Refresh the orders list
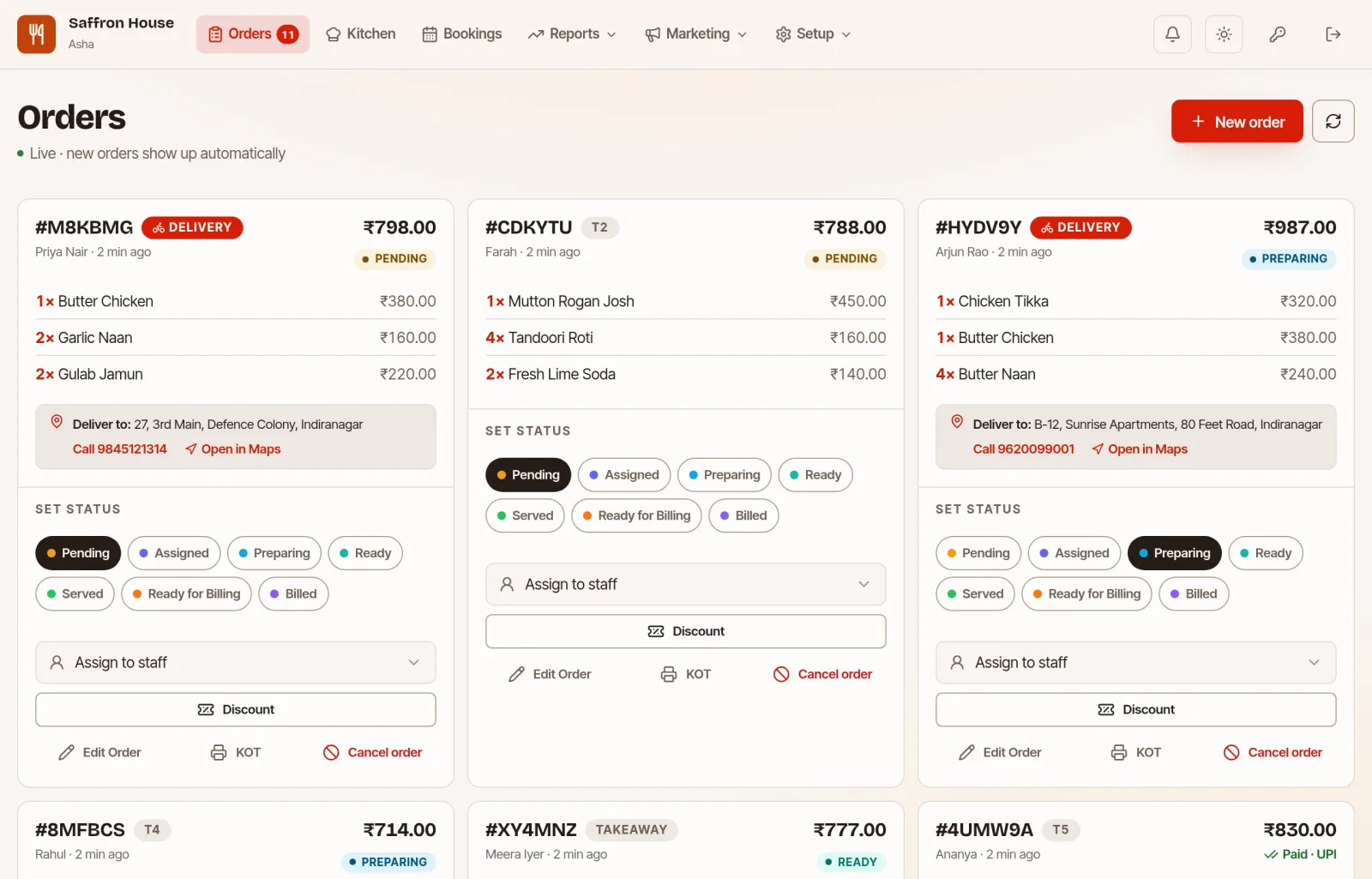1372x879 pixels. pyautogui.click(x=1333, y=121)
